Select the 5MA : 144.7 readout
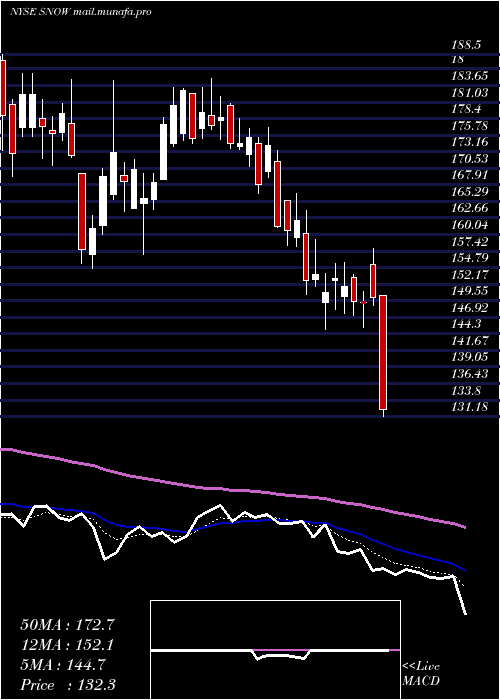 [x=63, y=665]
